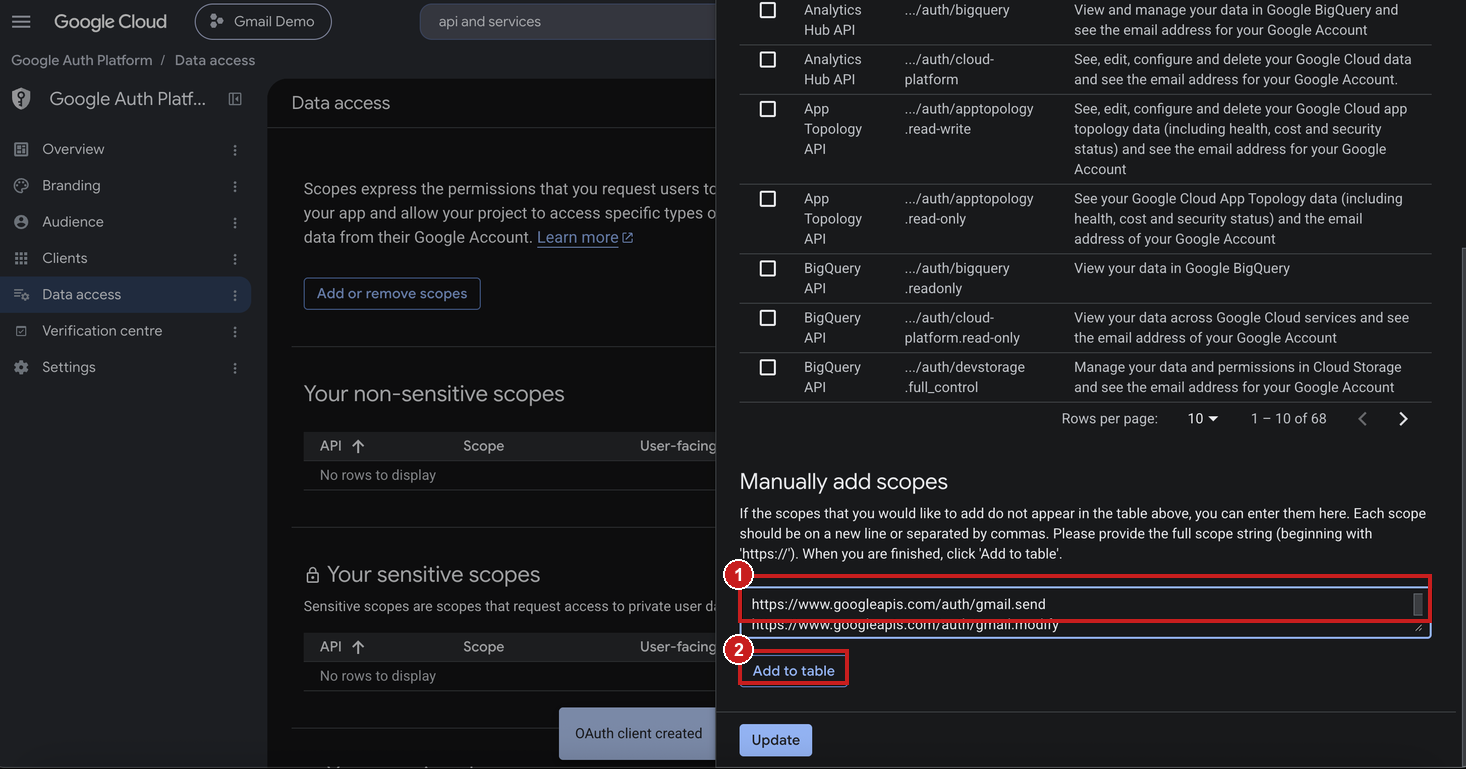Sort sensitive scopes by API column

point(342,647)
